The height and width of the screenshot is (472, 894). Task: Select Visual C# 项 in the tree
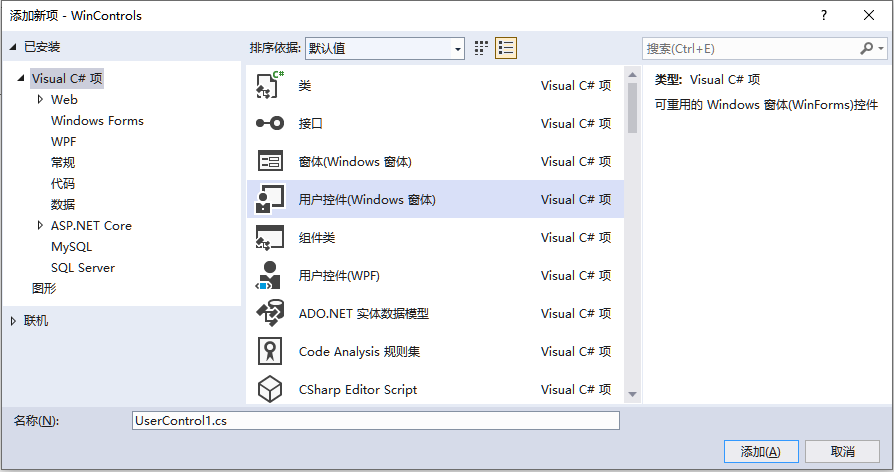point(67,78)
